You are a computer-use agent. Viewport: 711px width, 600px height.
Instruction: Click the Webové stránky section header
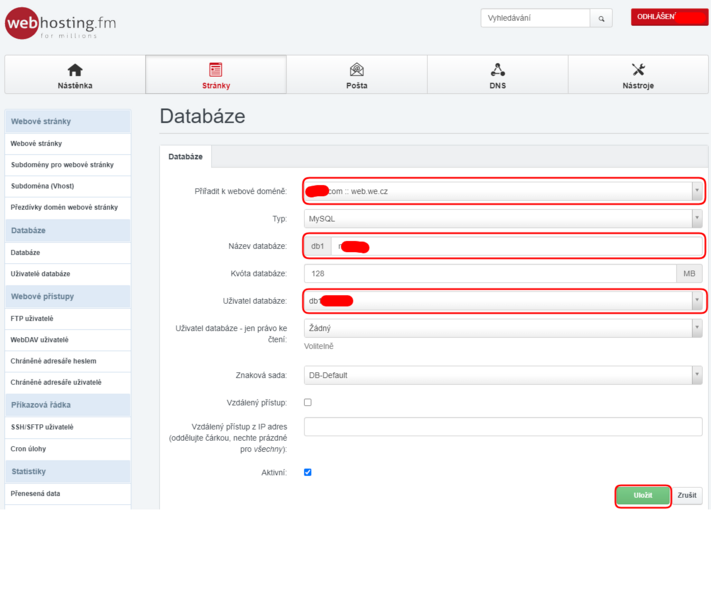68,121
